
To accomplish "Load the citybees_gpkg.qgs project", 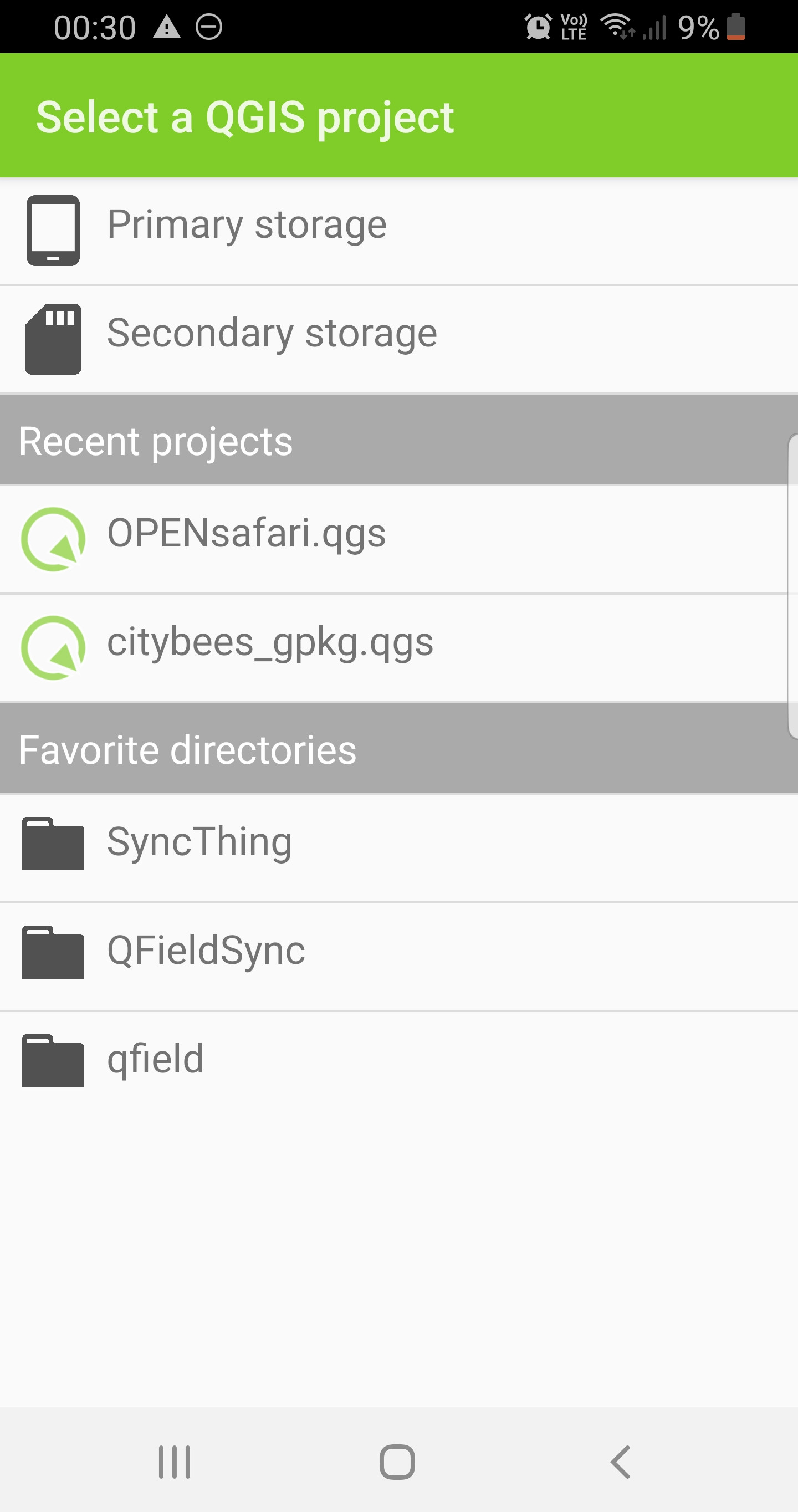I will pos(270,643).
